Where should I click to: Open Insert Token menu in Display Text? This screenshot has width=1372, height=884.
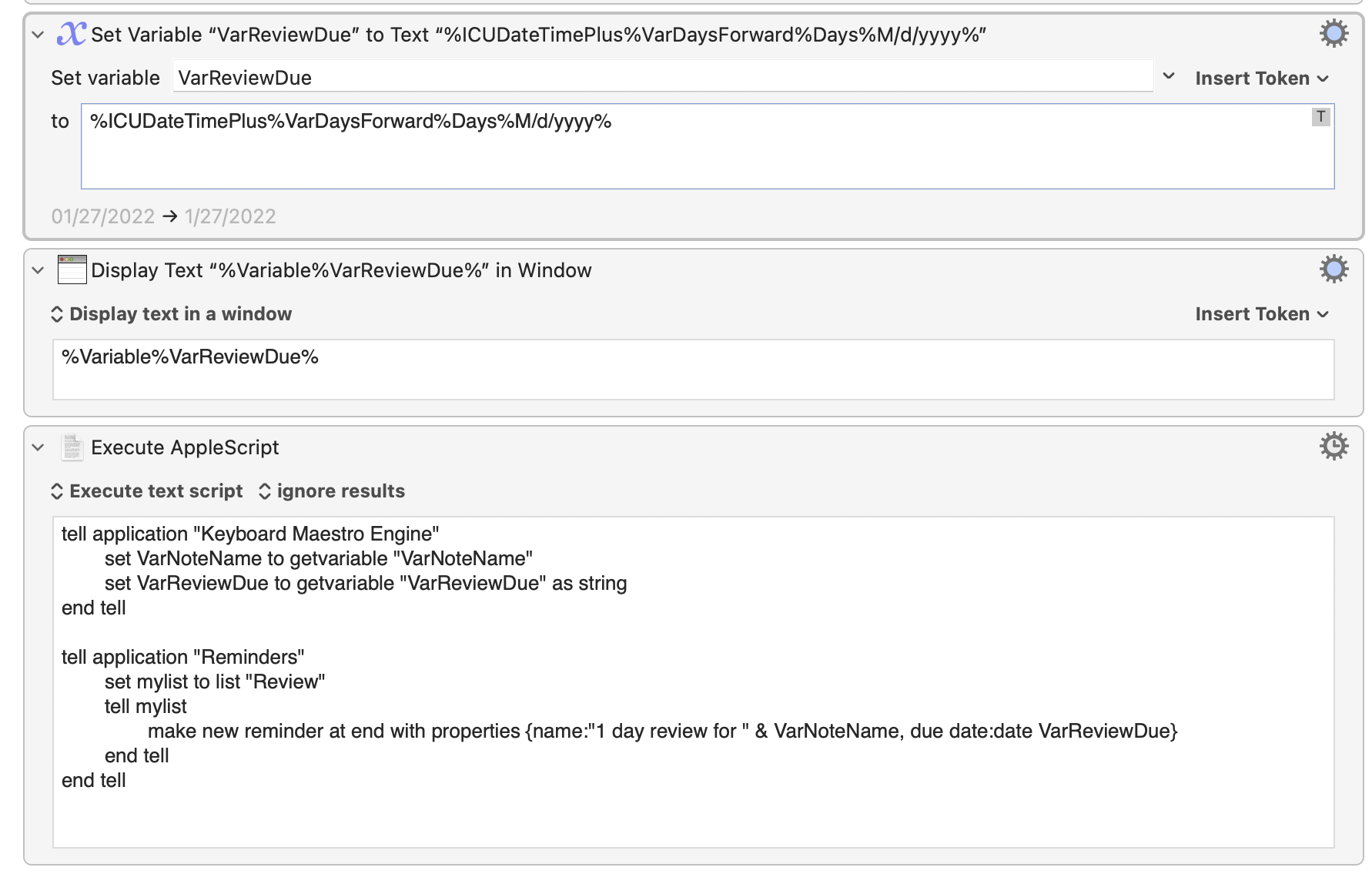(1262, 314)
